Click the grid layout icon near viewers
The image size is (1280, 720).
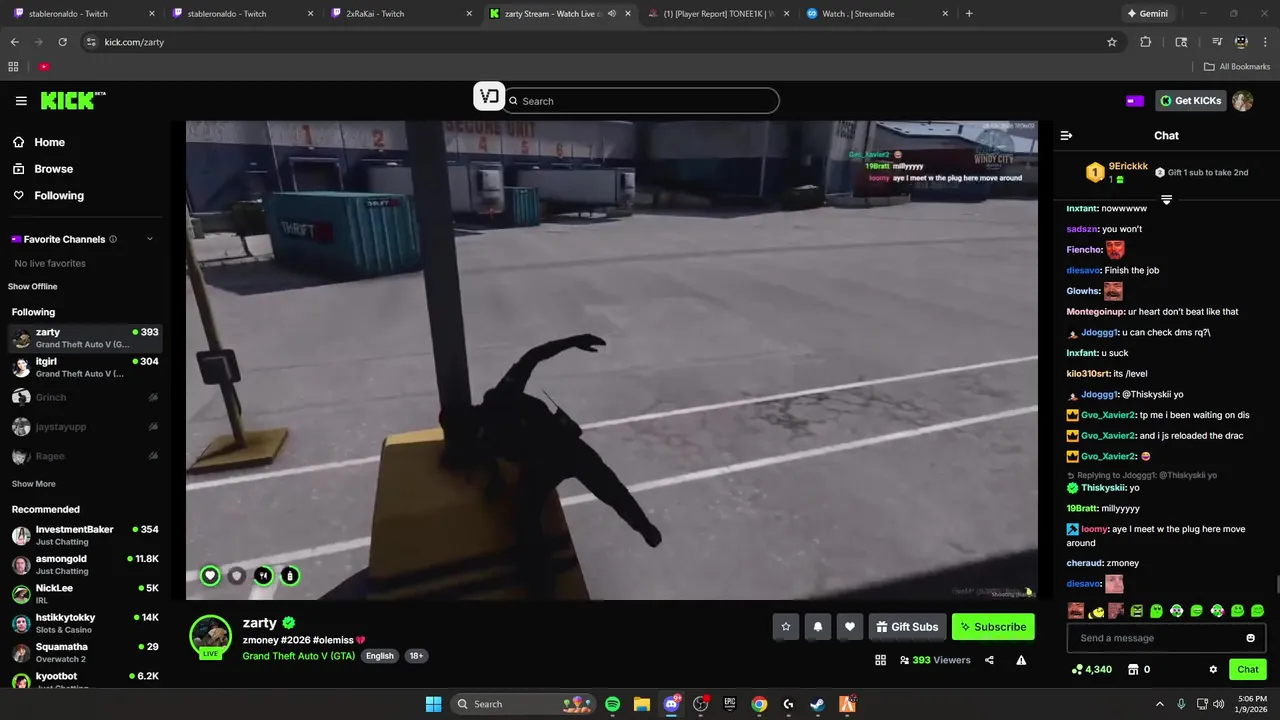881,660
